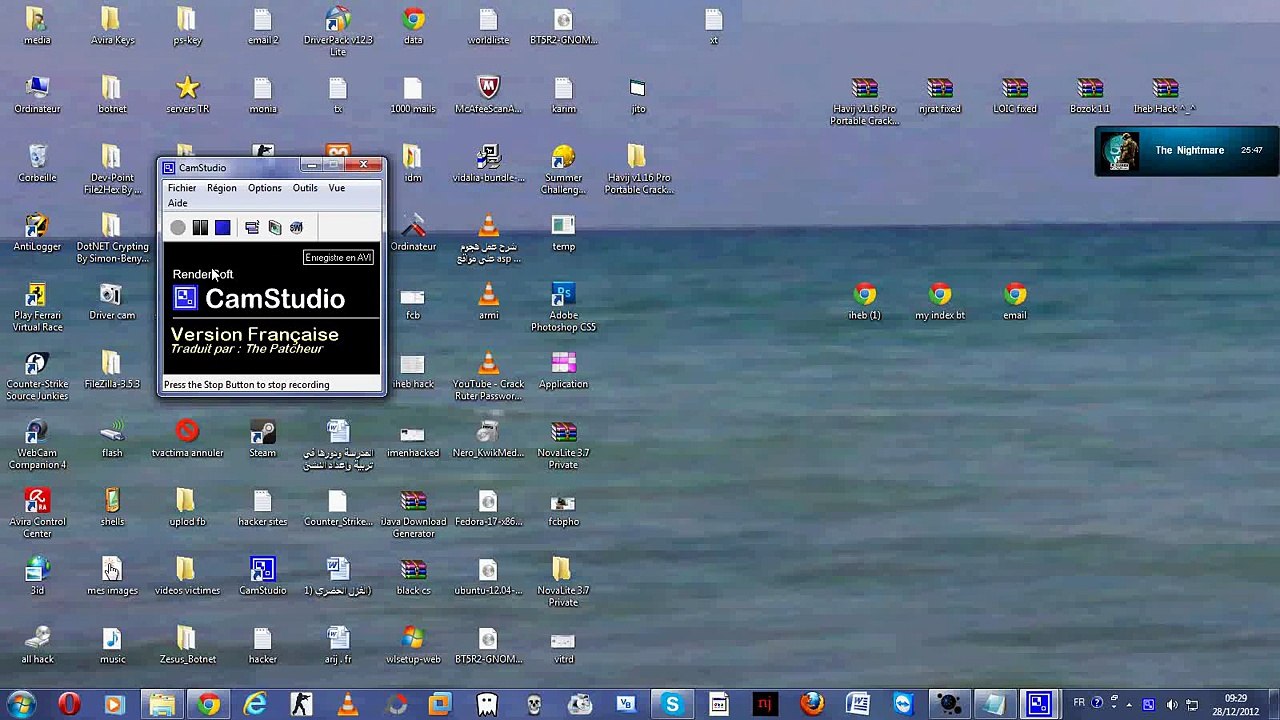Click the SWF producer toolbar icon

tap(296, 228)
